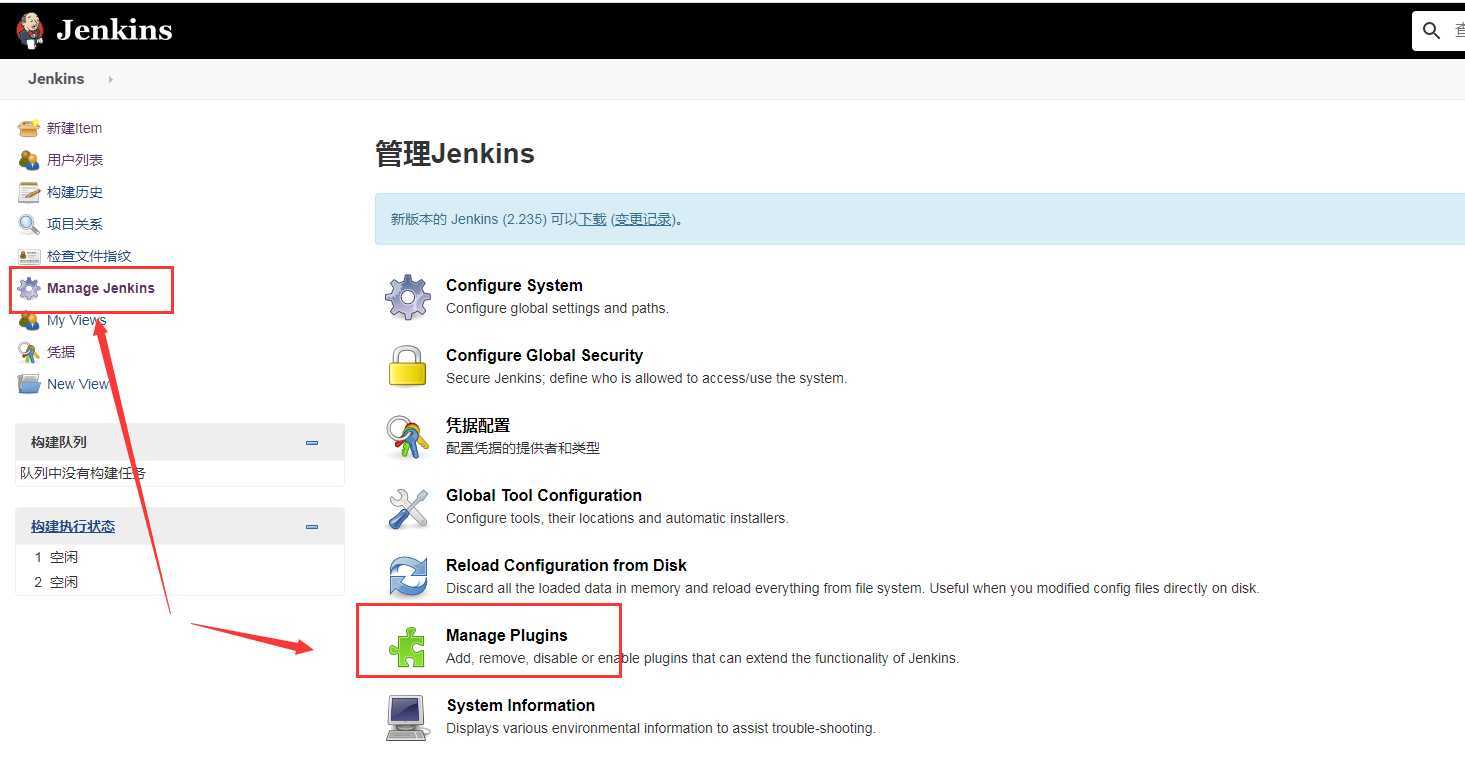Viewport: 1465px width, 761px height.
Task: Open the 构建历史 link
Action: pos(75,192)
